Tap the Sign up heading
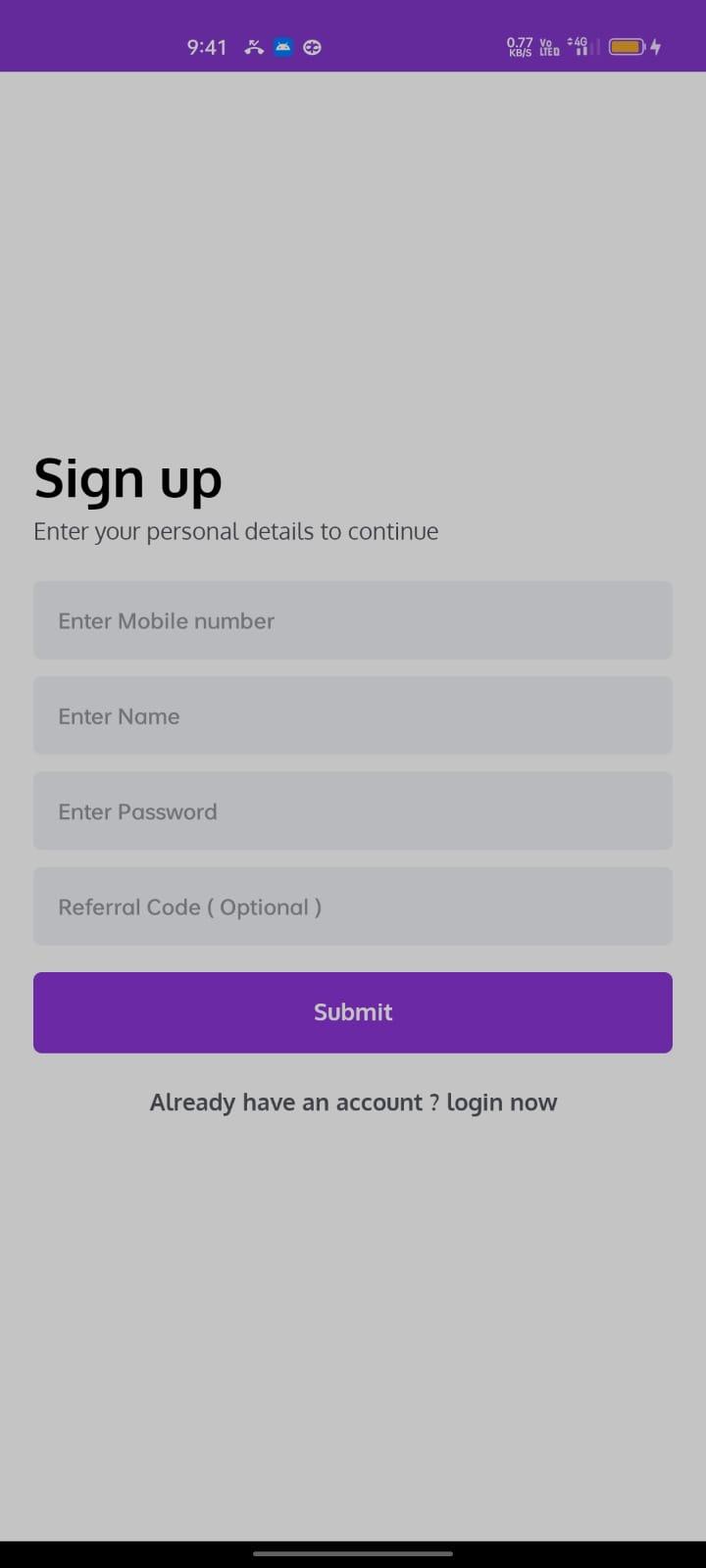The image size is (706, 1568). click(x=128, y=479)
